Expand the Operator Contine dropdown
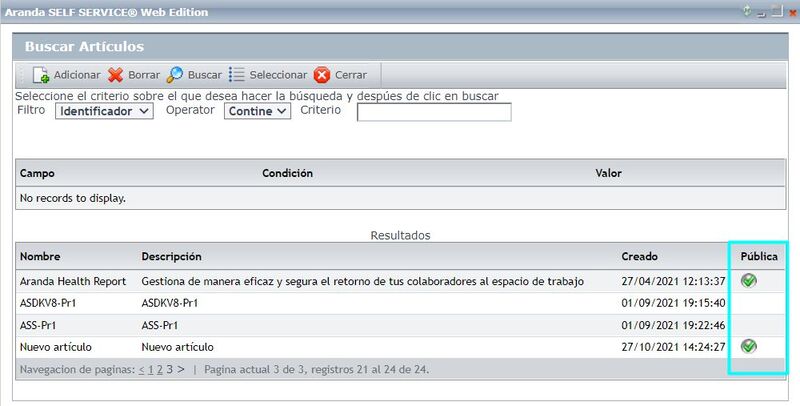The height and width of the screenshot is (406, 800). point(257,111)
